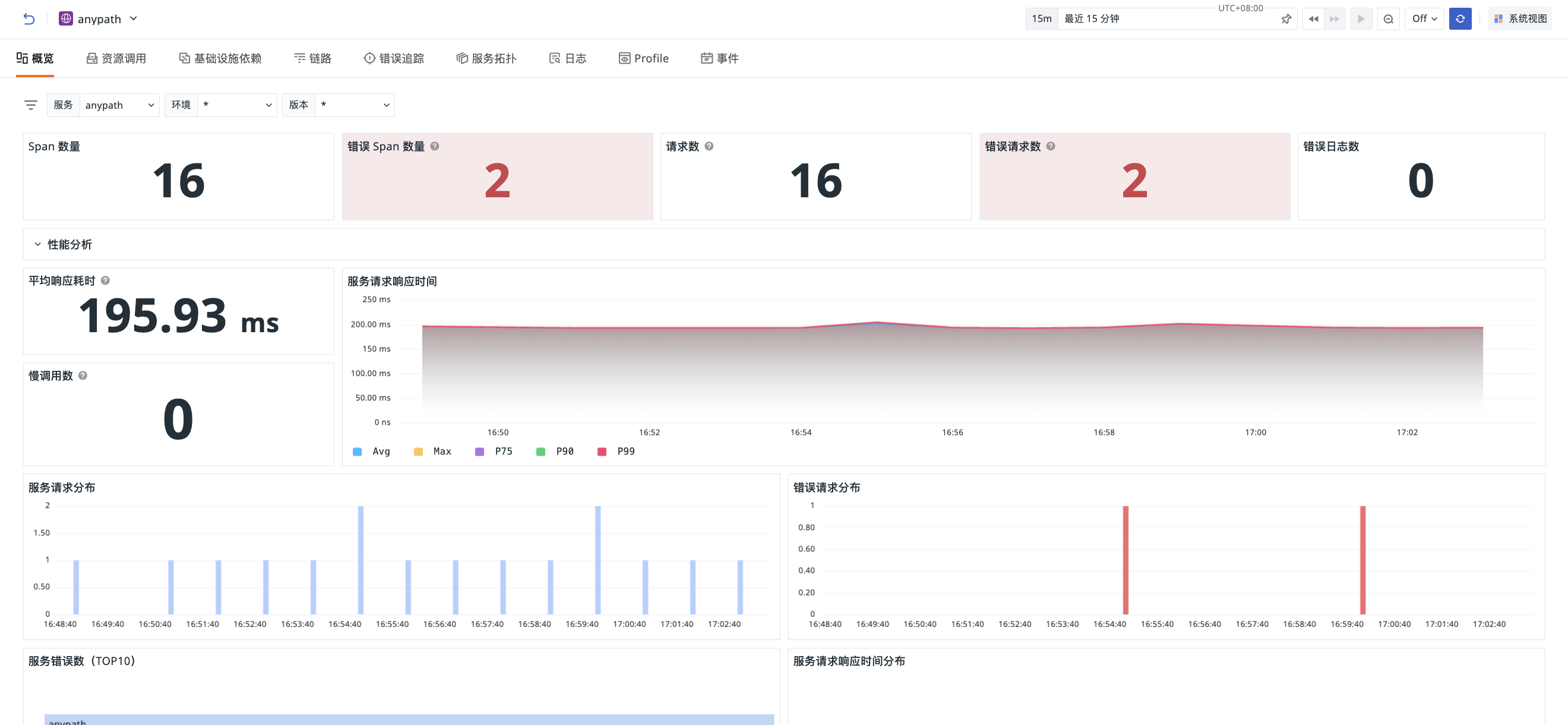
Task: Toggle the Avg legend series
Action: click(372, 452)
